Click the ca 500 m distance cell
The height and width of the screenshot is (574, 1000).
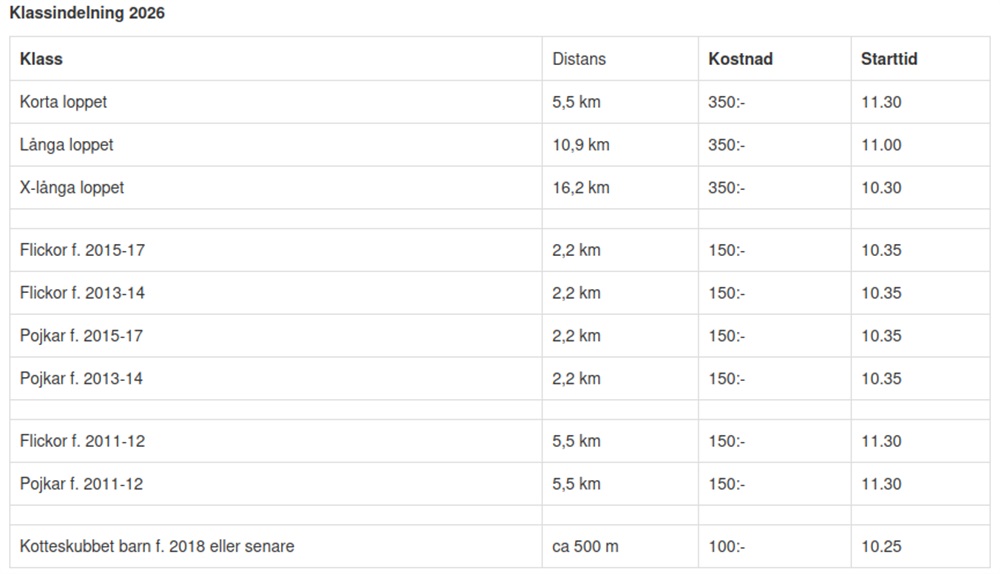[585, 546]
